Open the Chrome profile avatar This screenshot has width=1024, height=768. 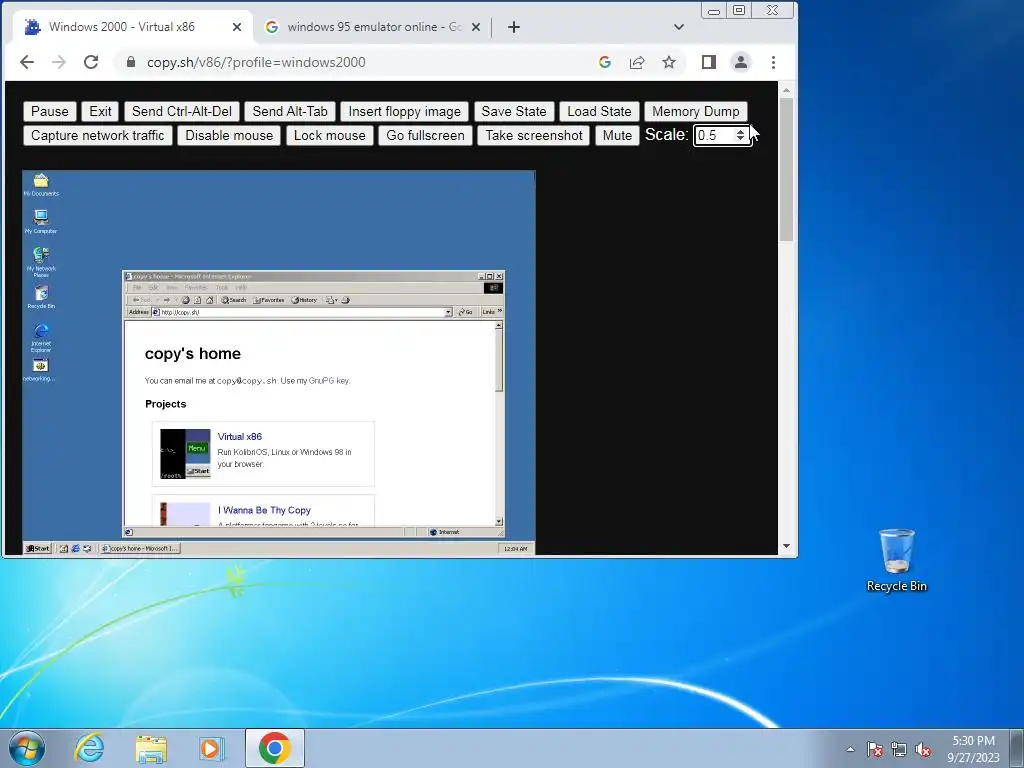point(741,62)
